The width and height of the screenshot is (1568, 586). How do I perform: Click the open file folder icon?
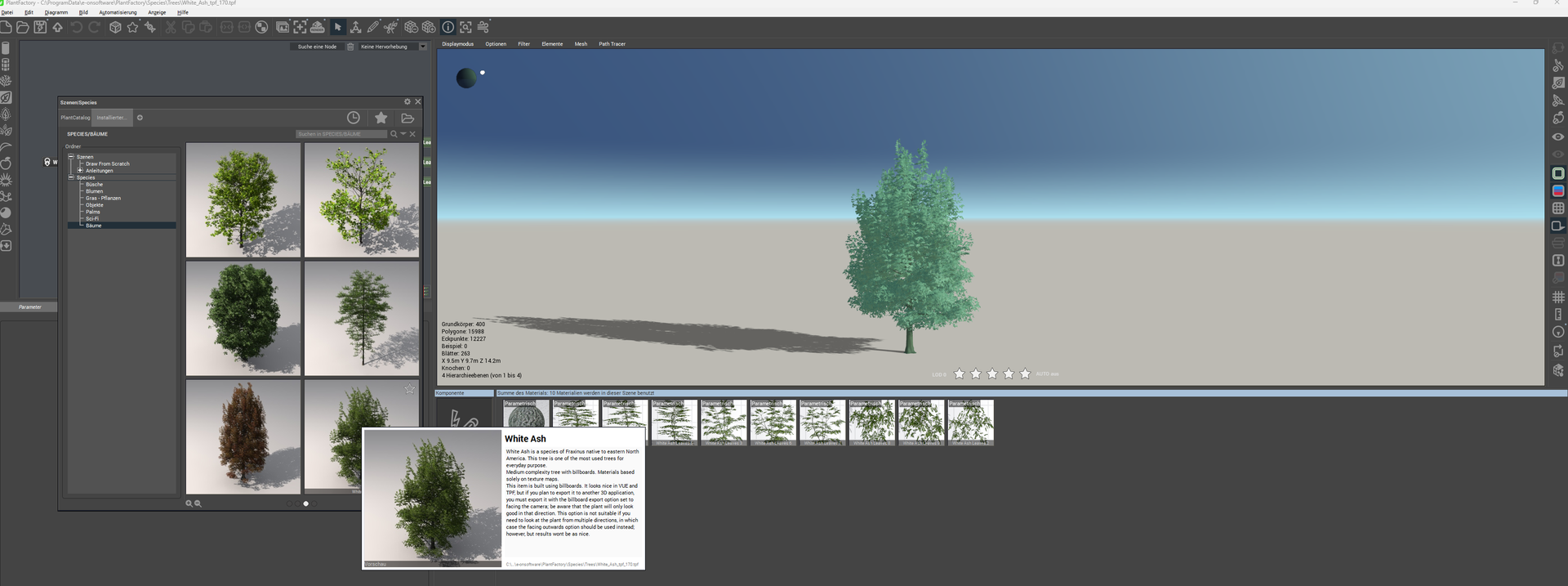tap(23, 28)
